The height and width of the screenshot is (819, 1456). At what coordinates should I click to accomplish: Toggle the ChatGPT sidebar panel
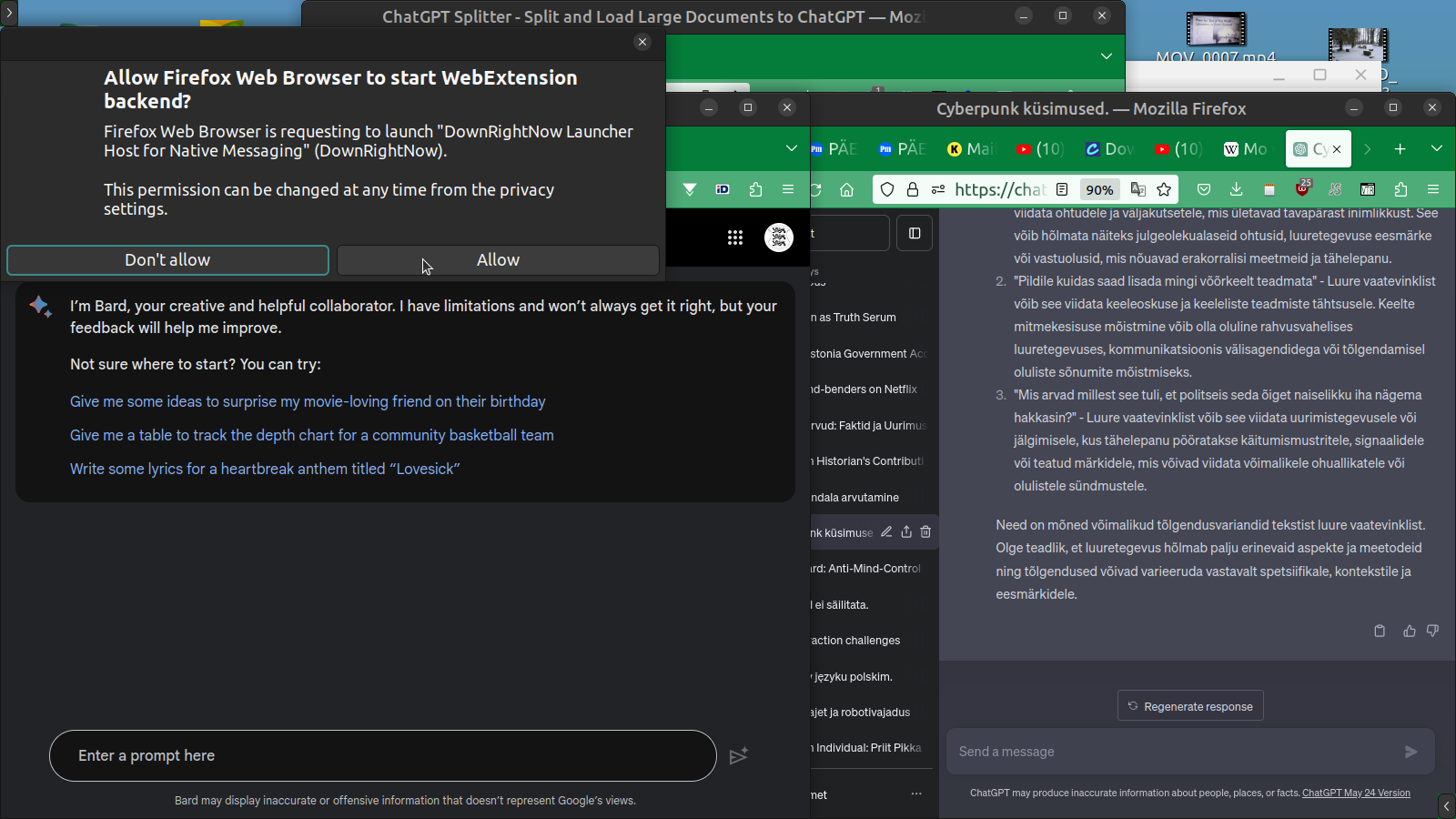tap(915, 234)
